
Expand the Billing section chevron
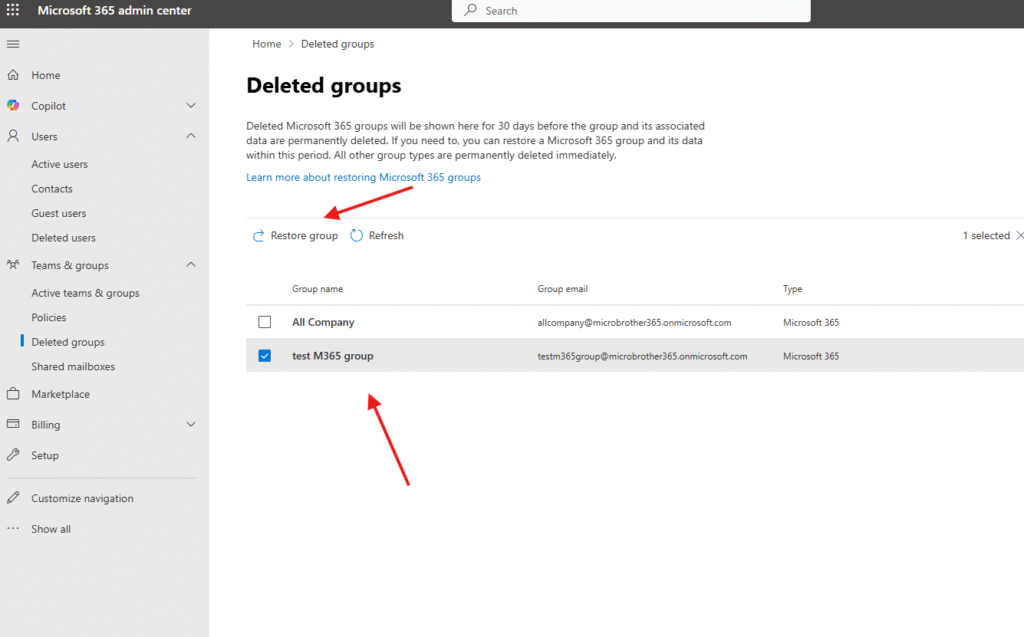[x=191, y=425]
